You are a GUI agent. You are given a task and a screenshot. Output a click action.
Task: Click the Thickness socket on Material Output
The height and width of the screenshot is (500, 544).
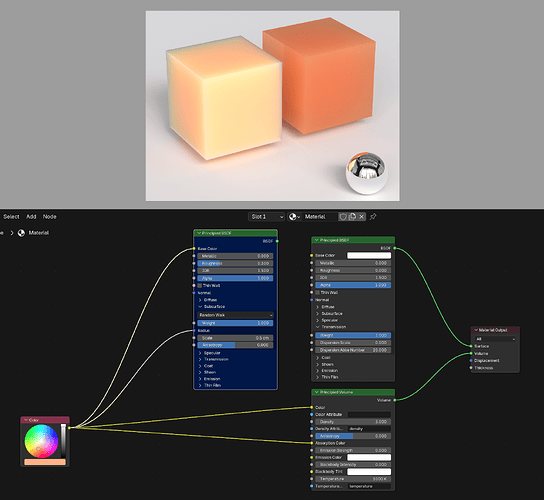tap(471, 368)
